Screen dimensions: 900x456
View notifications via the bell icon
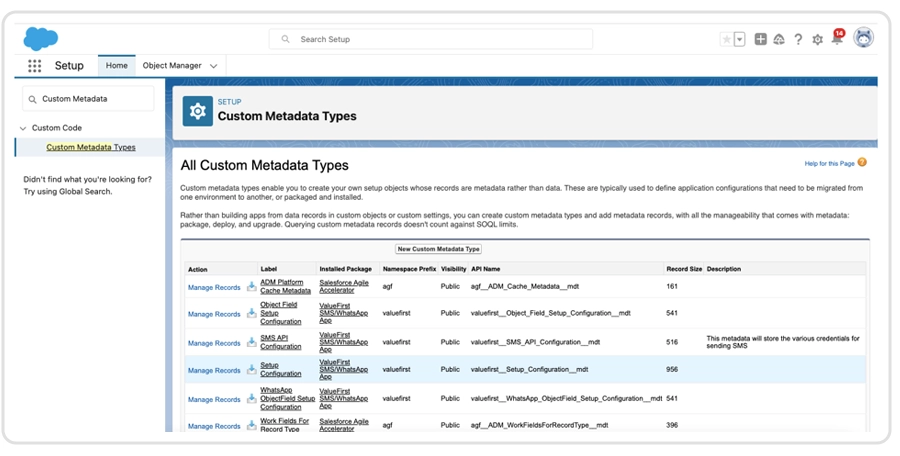coord(837,39)
